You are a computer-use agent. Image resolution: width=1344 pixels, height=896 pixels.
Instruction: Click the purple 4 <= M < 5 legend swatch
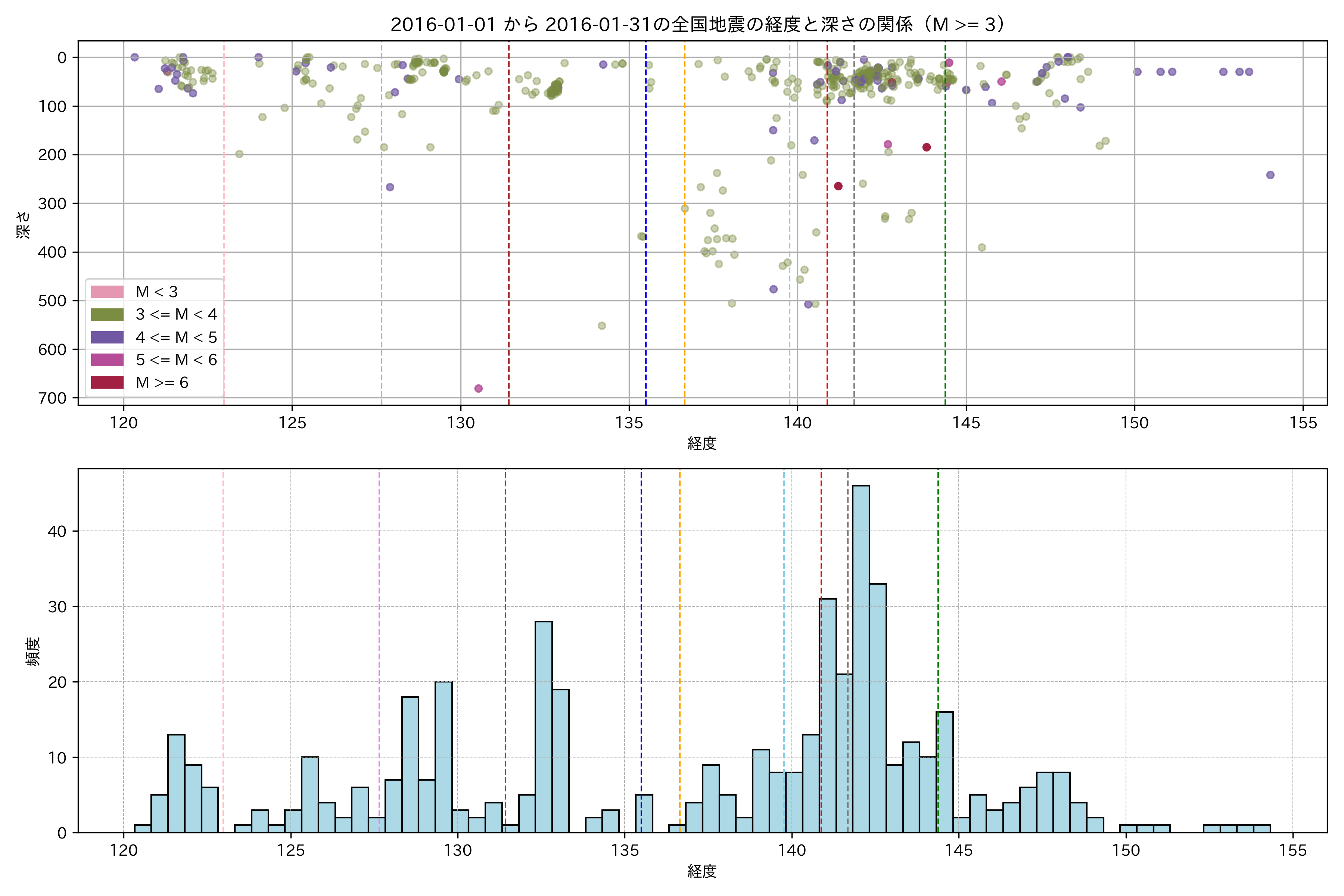coord(107,337)
